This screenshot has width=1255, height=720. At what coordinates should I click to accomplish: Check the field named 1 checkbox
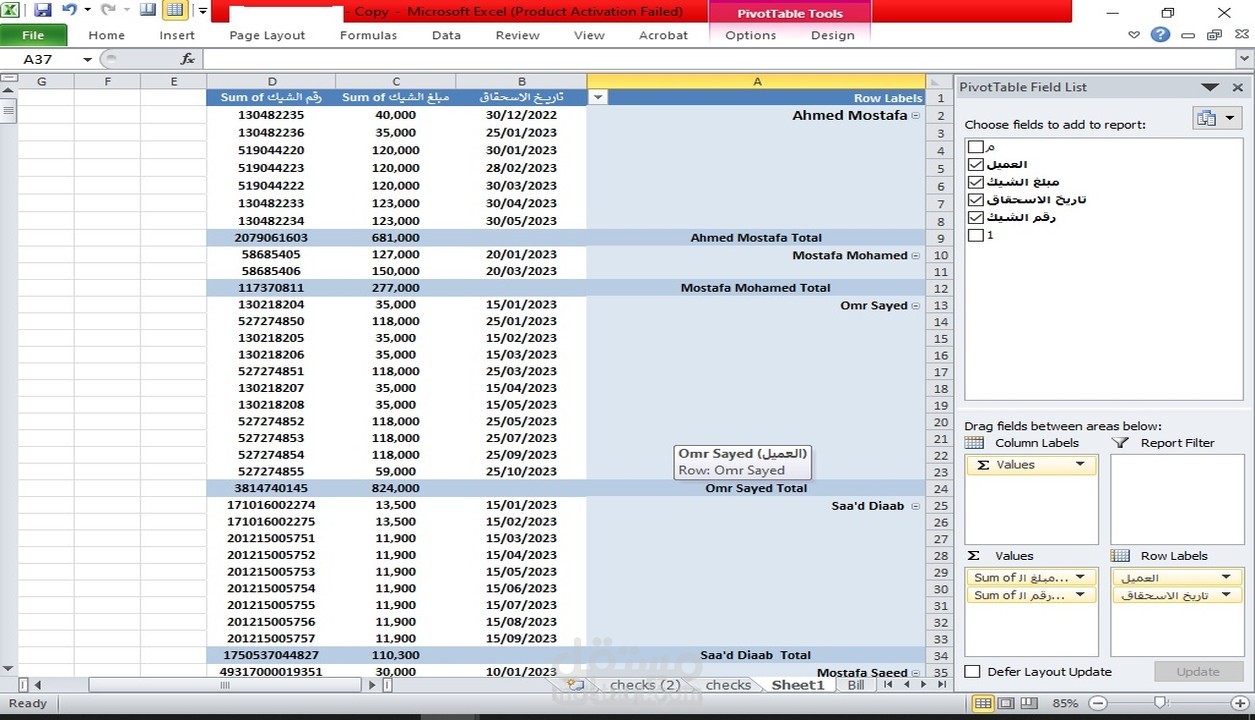coord(976,235)
